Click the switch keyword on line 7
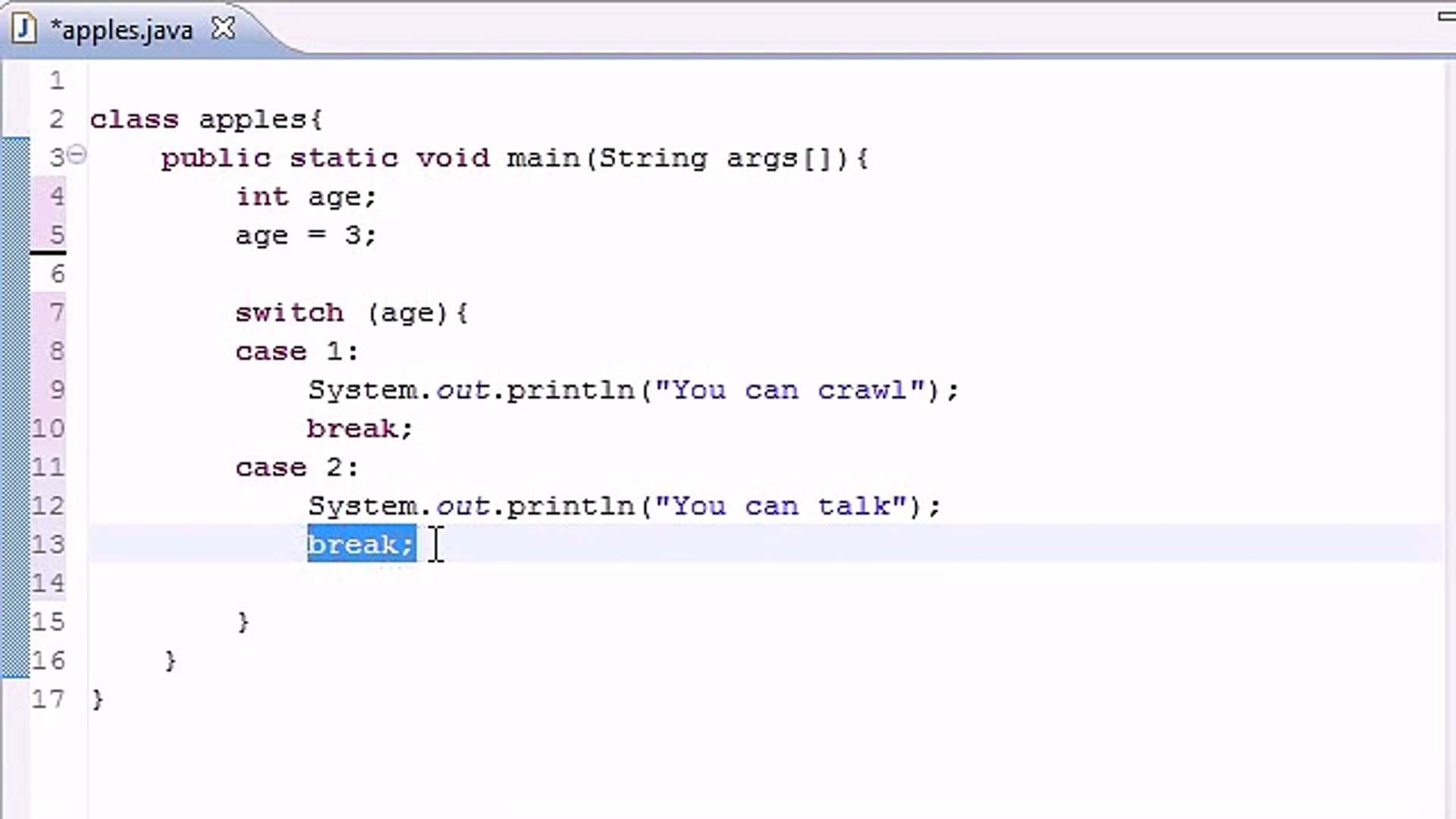This screenshot has width=1456, height=819. click(289, 312)
